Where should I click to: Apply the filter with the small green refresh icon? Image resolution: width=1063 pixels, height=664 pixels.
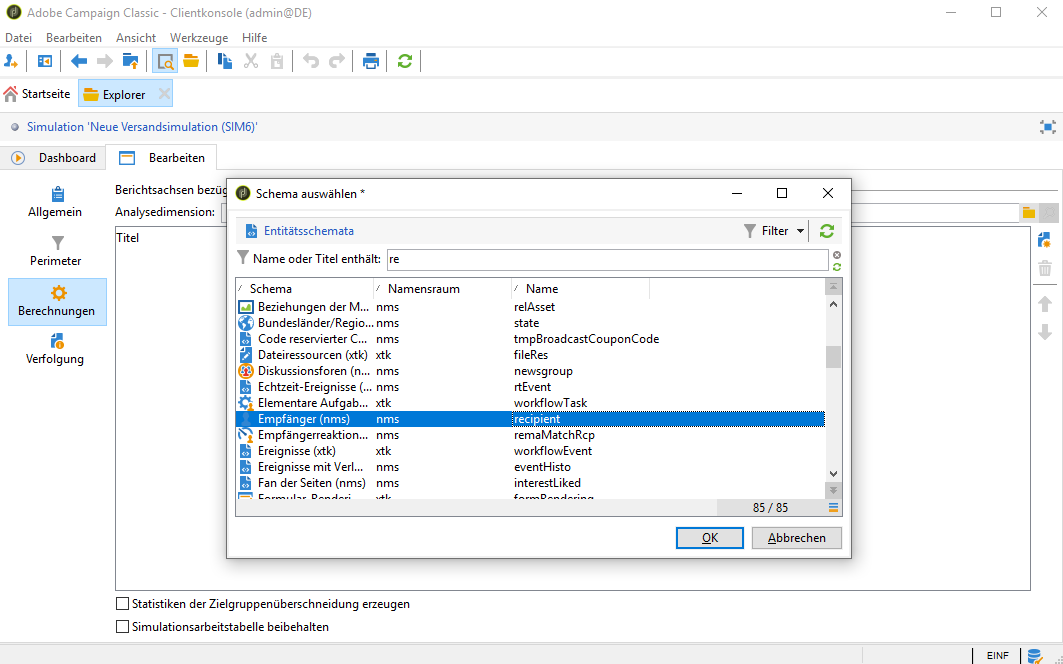(x=837, y=267)
